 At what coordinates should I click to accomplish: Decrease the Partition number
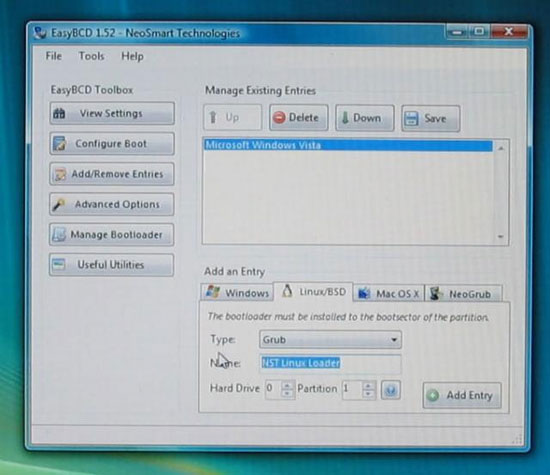[x=368, y=394]
